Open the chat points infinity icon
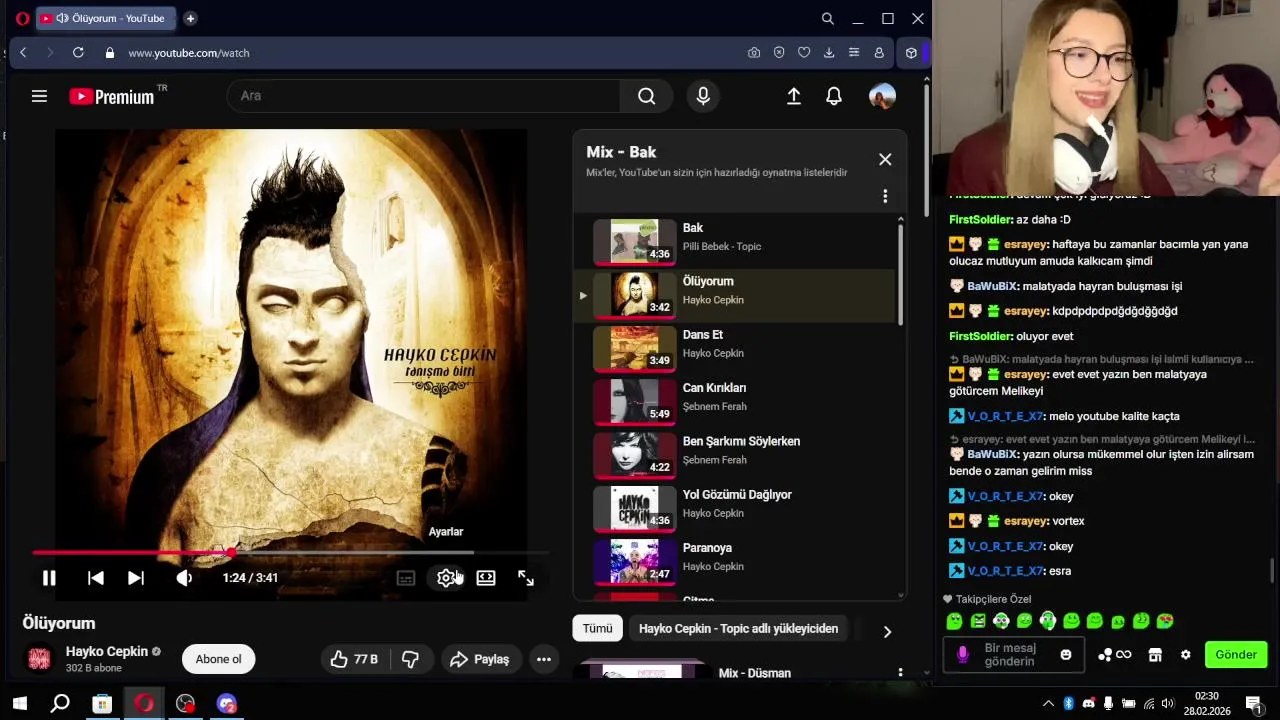The width and height of the screenshot is (1280, 720). (1115, 655)
